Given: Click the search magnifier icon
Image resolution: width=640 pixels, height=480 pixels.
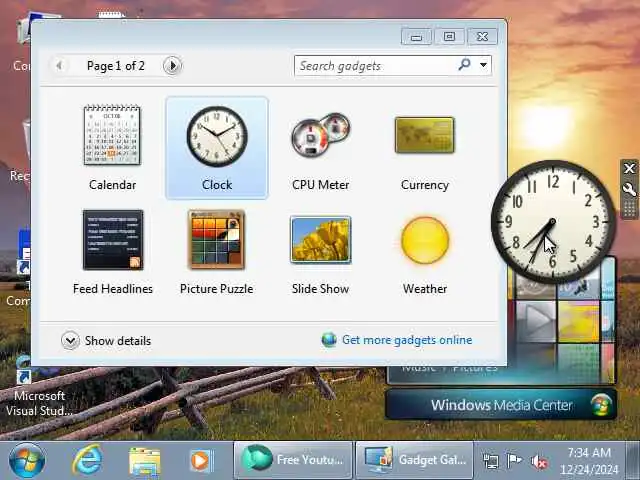Looking at the screenshot, I should 464,64.
